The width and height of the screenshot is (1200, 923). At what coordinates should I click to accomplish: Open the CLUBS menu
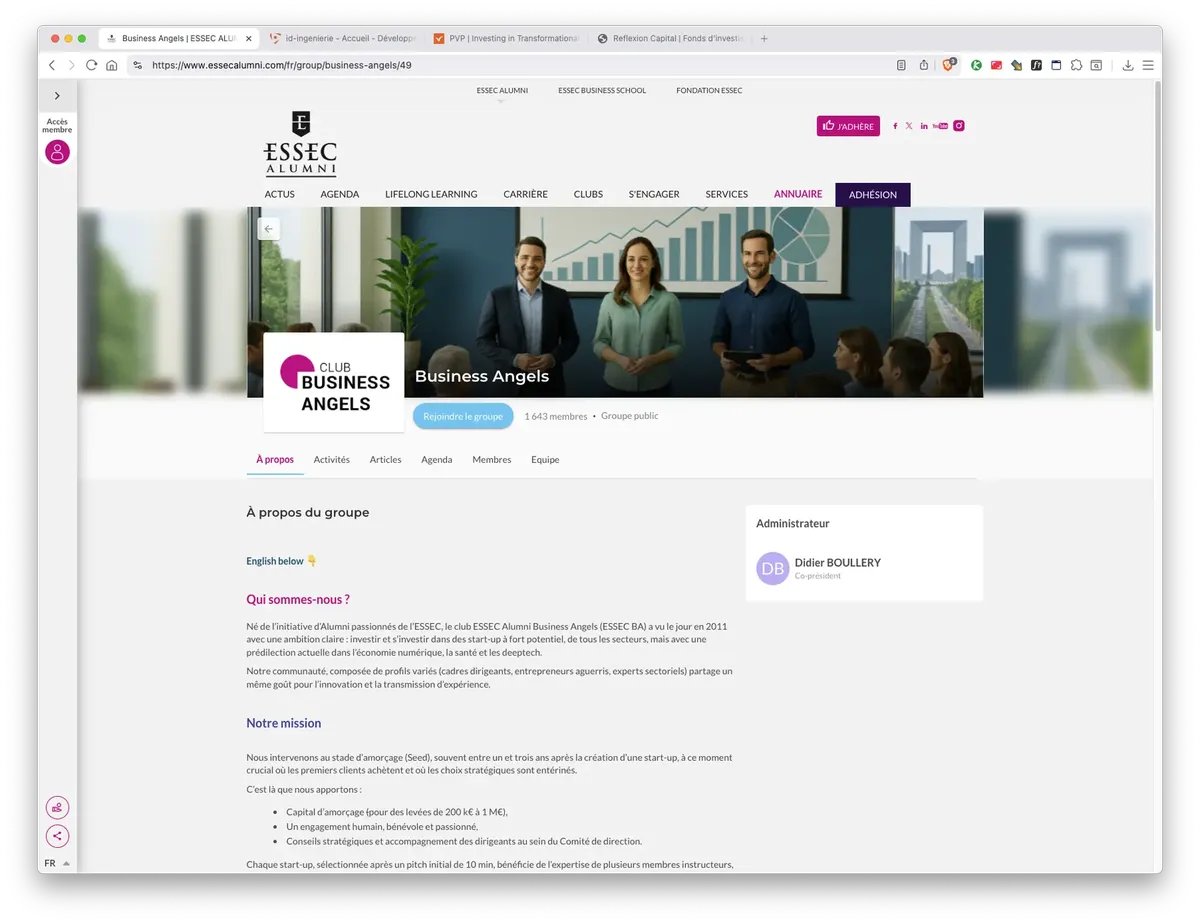click(x=588, y=194)
